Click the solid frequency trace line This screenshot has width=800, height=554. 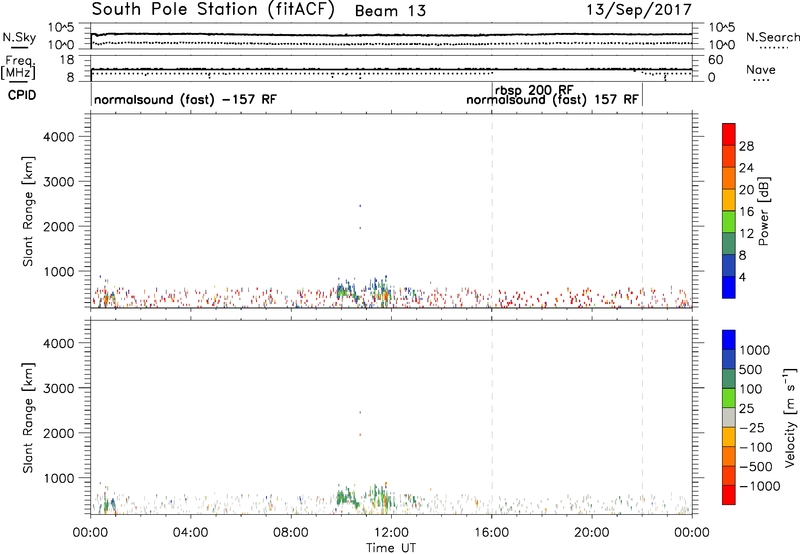391,69
